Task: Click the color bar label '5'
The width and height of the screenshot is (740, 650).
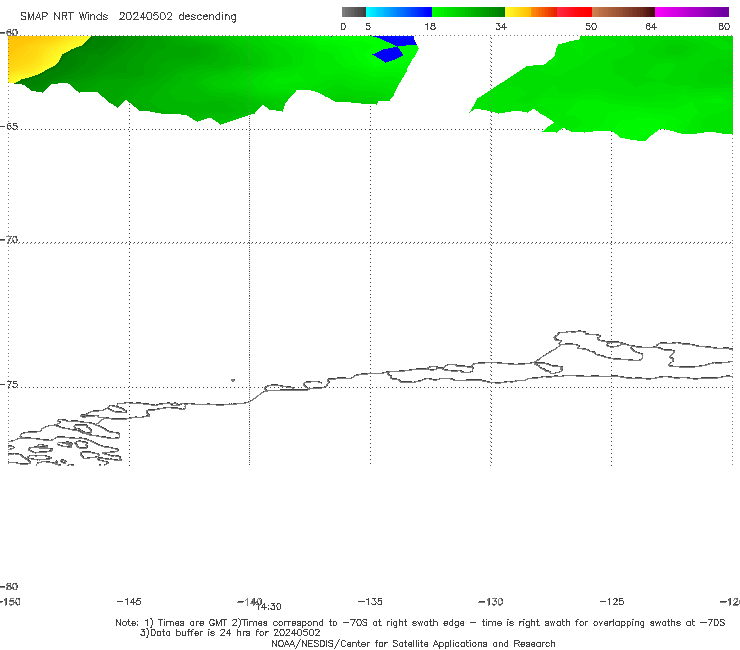Action: click(x=368, y=26)
